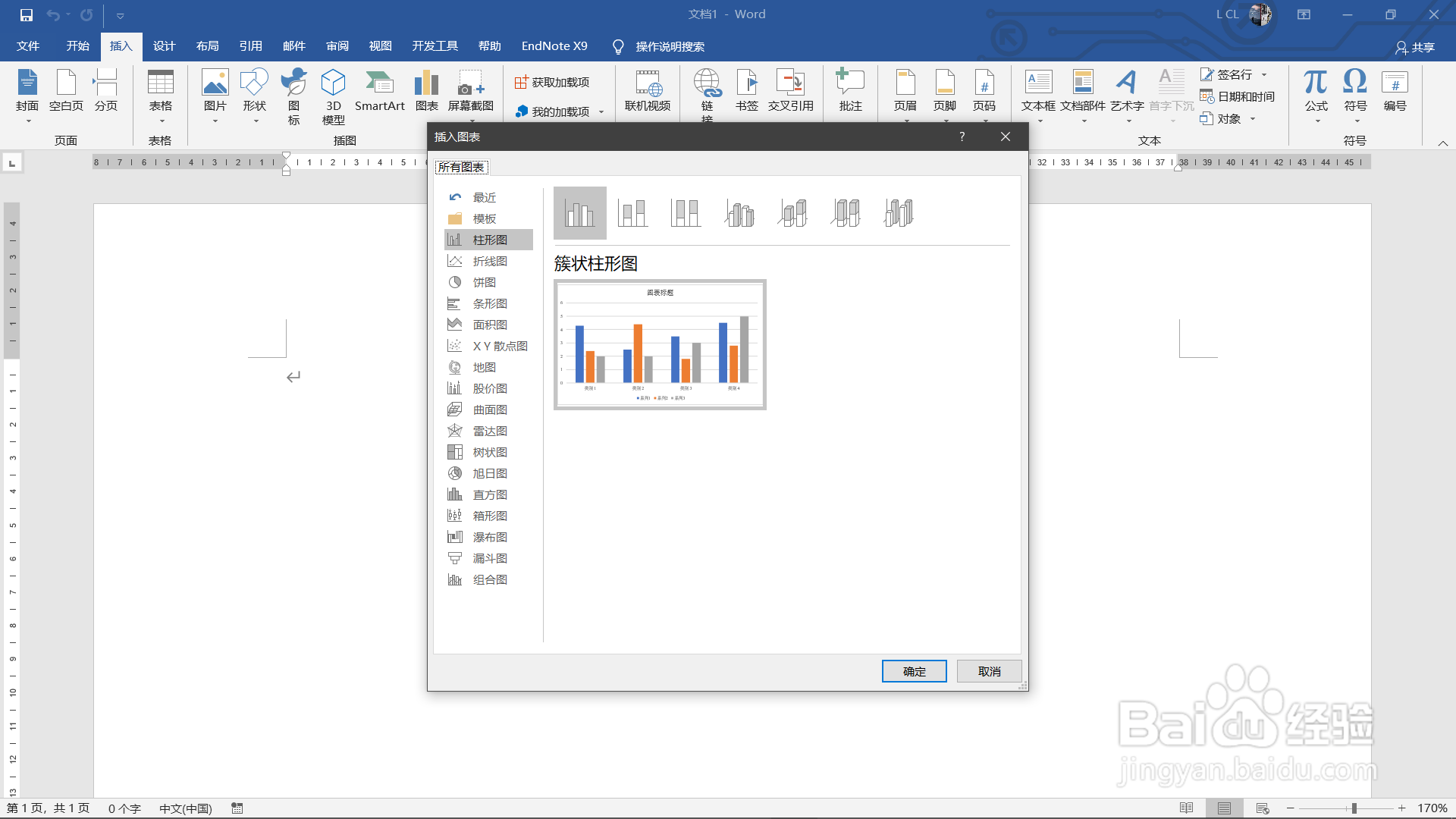The height and width of the screenshot is (819, 1456).
Task: Click the zoom in plus button
Action: pos(1401,808)
